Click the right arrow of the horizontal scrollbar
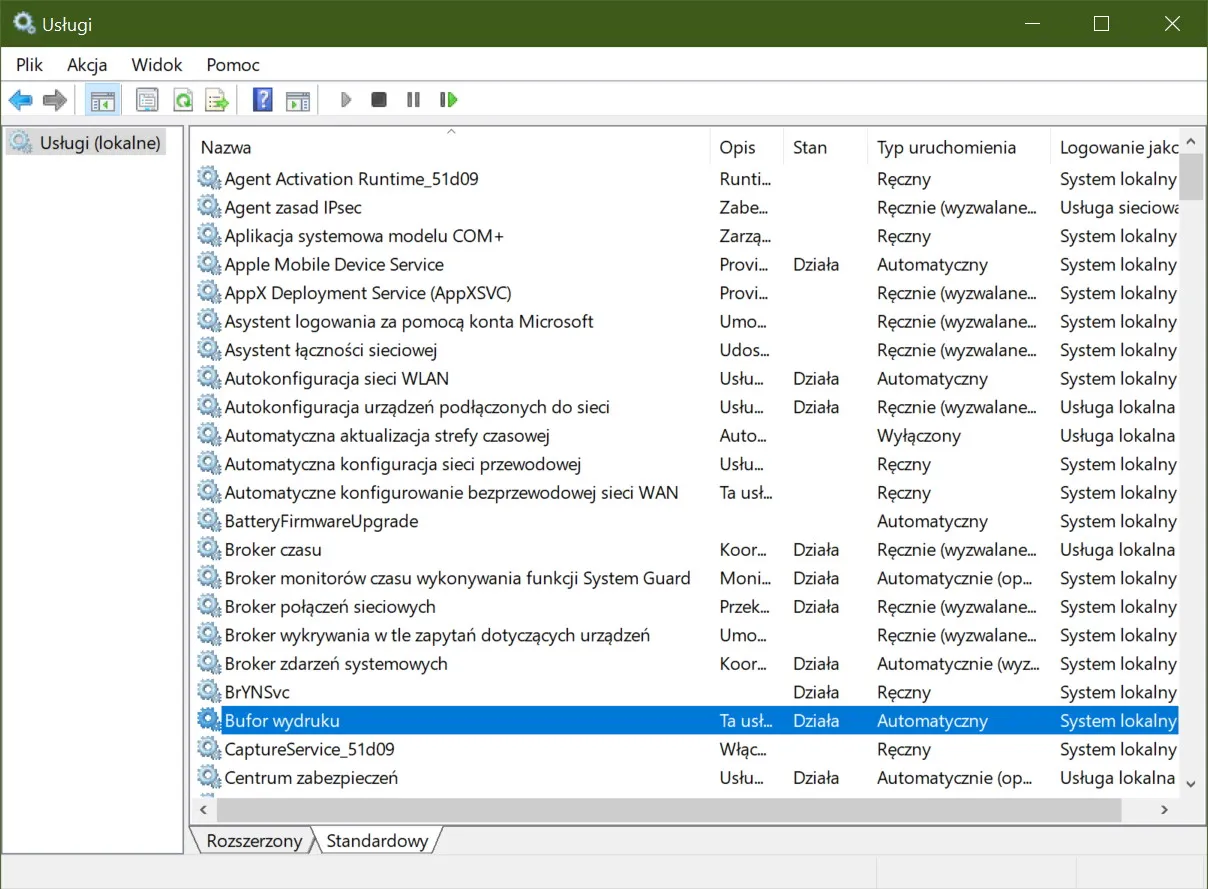Screen dimensions: 1208x889 tap(1164, 810)
